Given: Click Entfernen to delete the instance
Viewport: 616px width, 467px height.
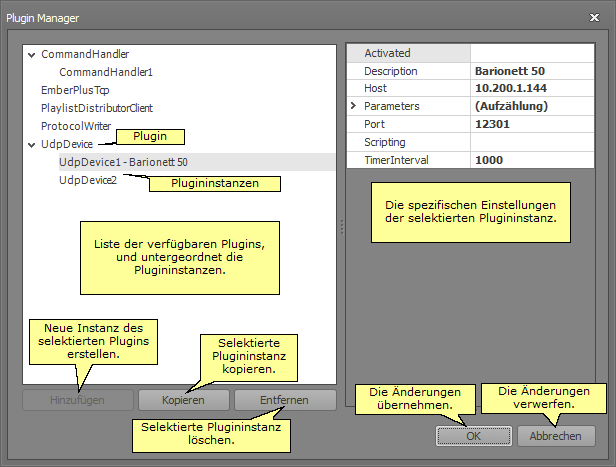Looking at the screenshot, I should (x=285, y=400).
